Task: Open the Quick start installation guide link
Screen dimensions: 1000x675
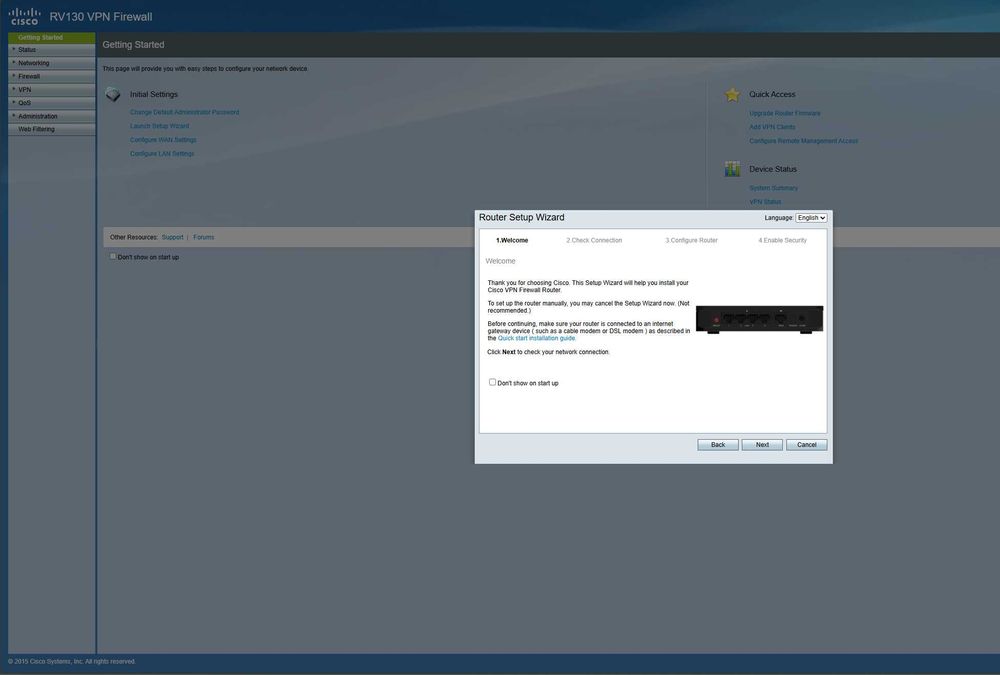Action: (536, 338)
